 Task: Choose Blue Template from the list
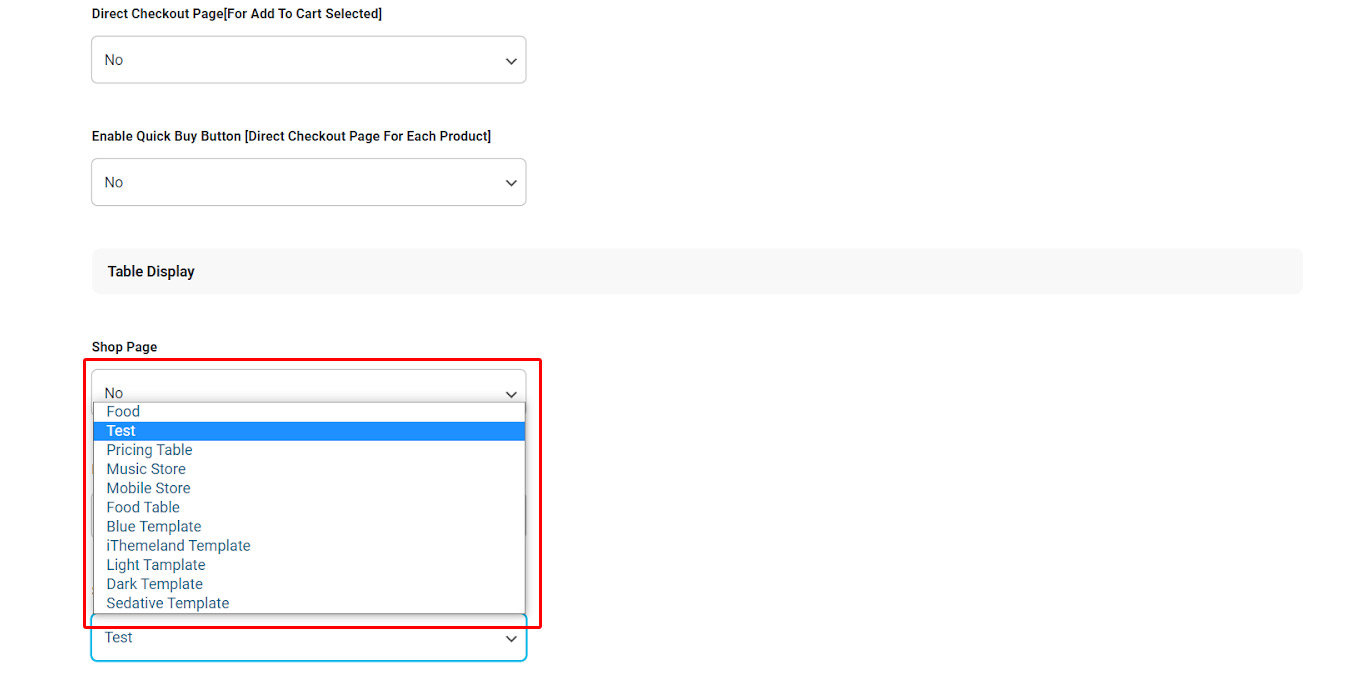[154, 526]
